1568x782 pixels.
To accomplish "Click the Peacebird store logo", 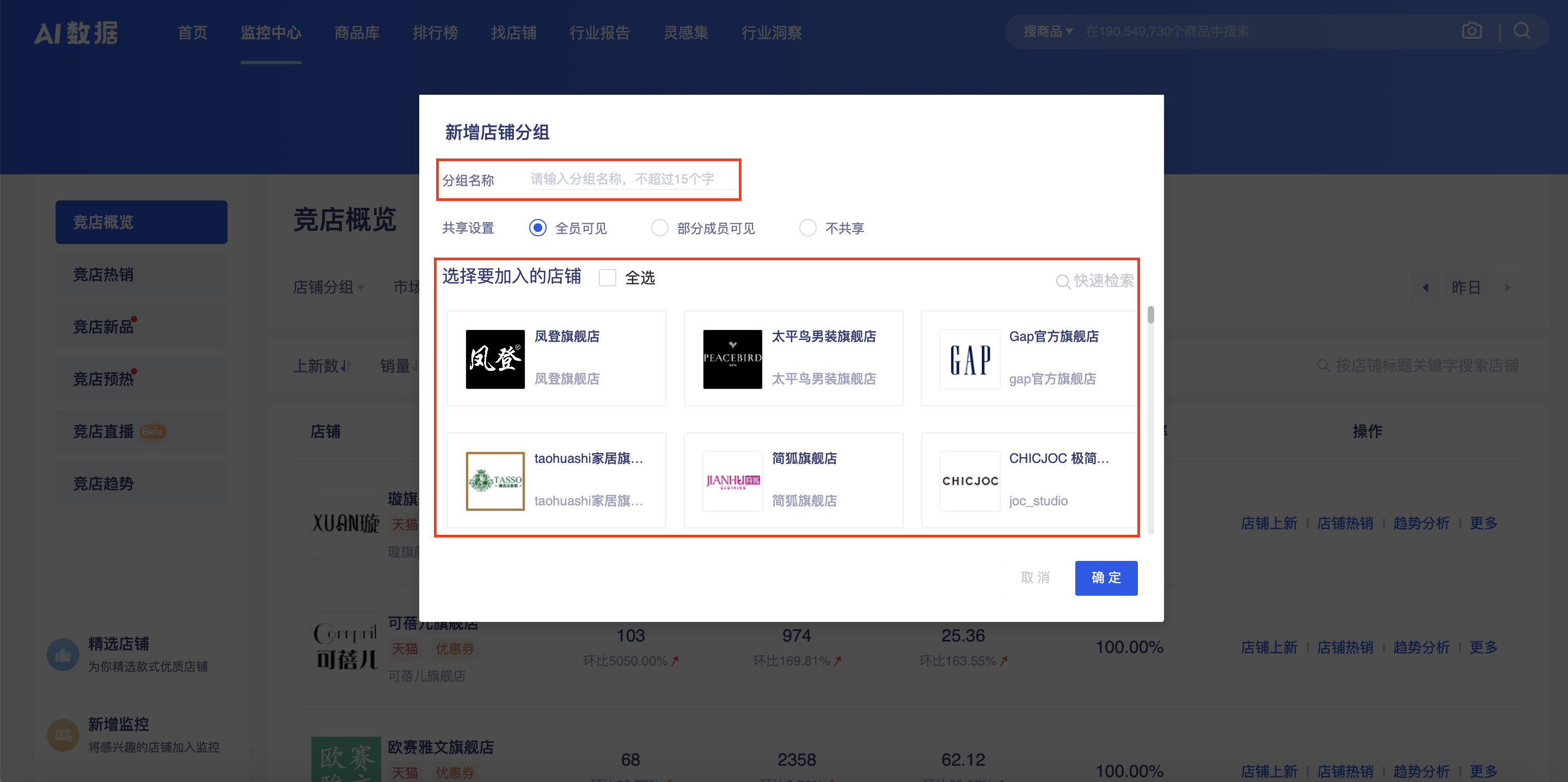I will tap(732, 359).
